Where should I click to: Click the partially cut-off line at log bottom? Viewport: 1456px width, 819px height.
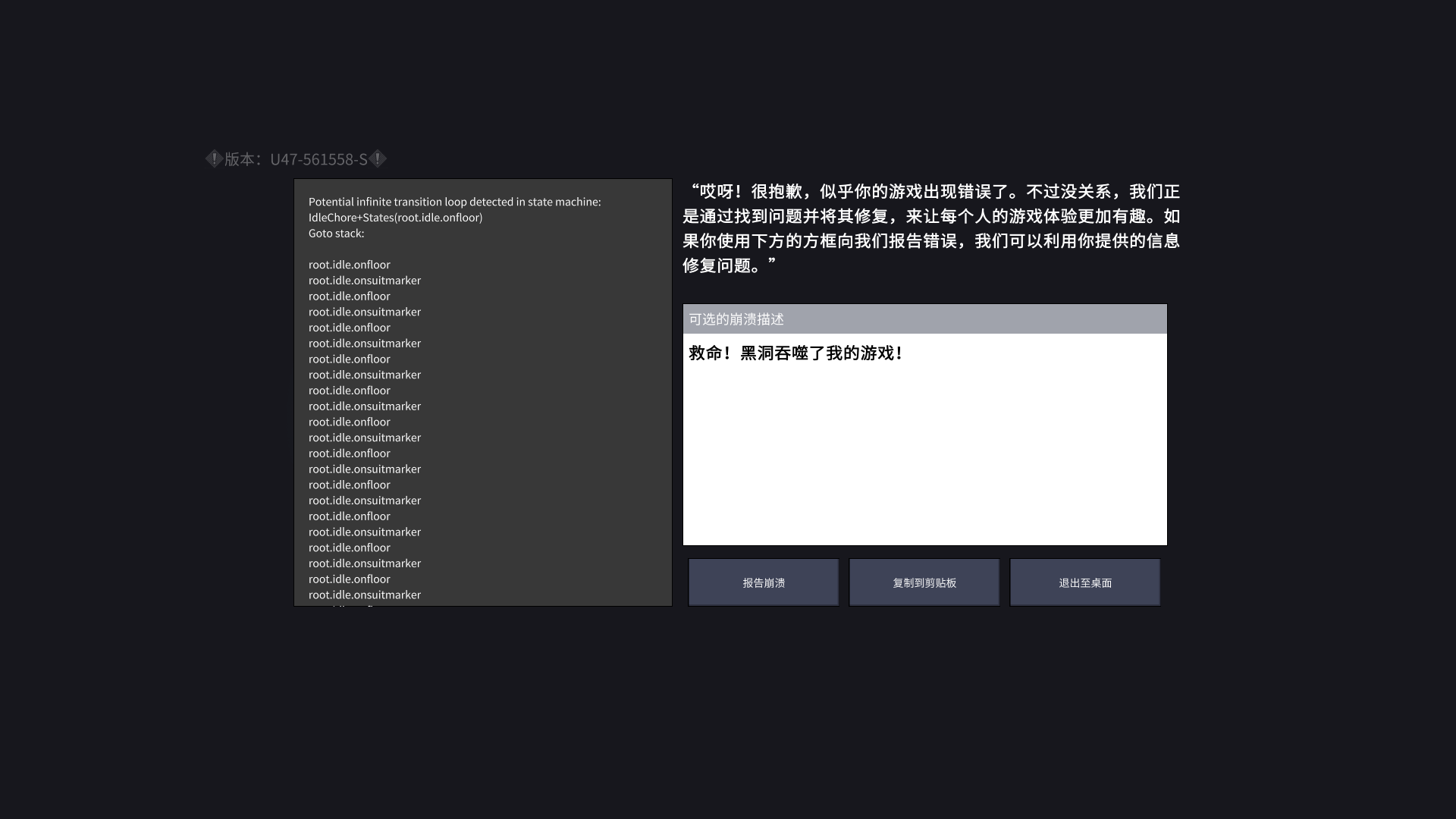point(349,604)
